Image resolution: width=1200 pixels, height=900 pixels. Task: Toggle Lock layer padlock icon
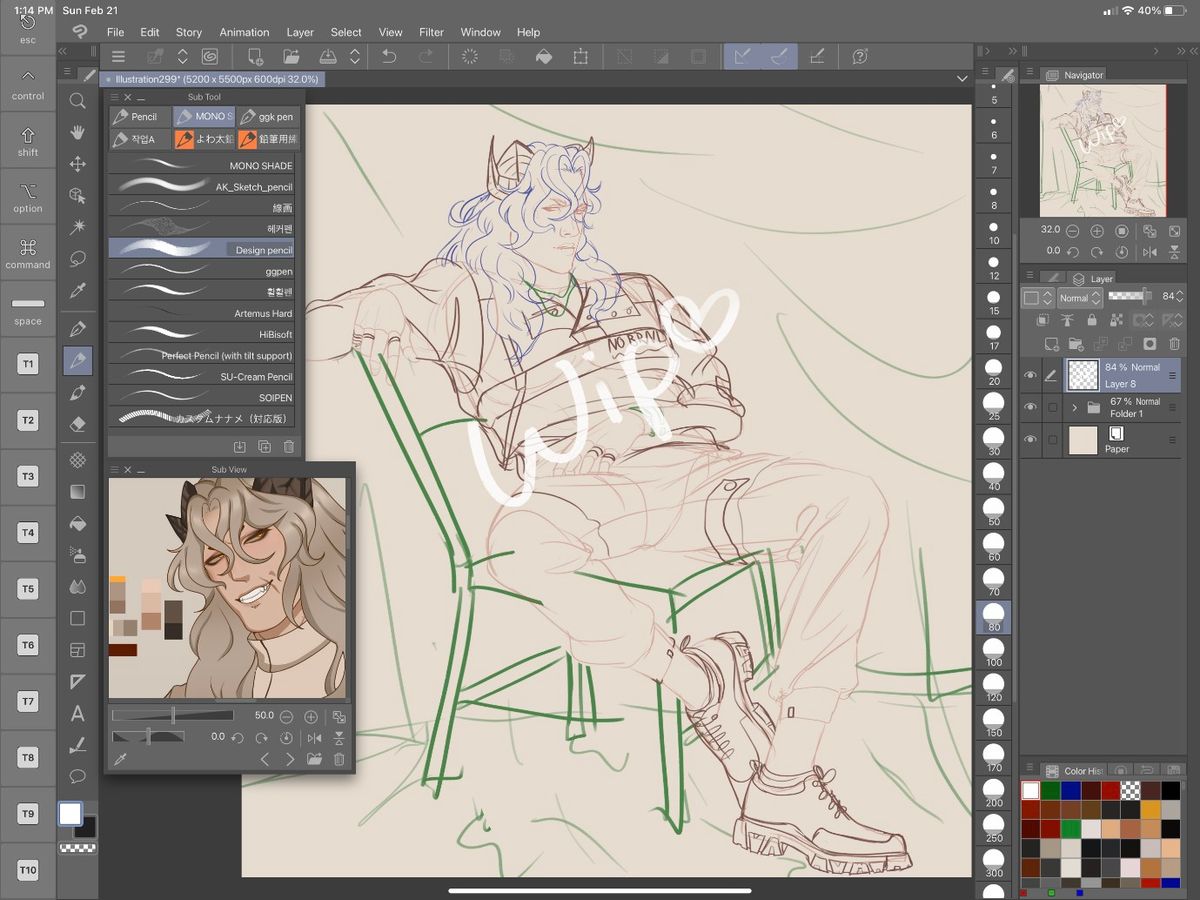click(1091, 320)
